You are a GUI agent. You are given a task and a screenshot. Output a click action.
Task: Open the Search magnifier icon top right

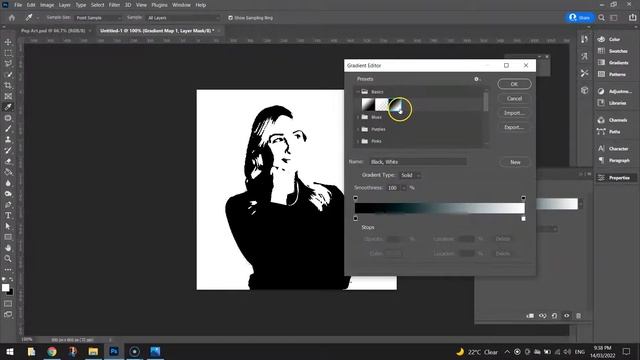(x=601, y=18)
